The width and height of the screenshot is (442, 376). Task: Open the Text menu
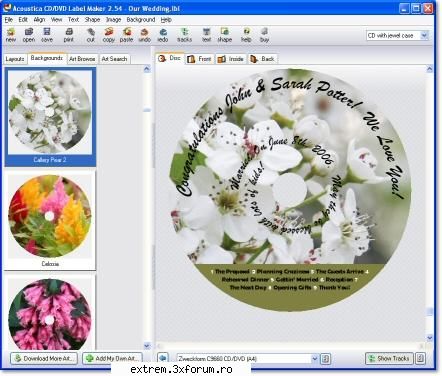pos(73,20)
